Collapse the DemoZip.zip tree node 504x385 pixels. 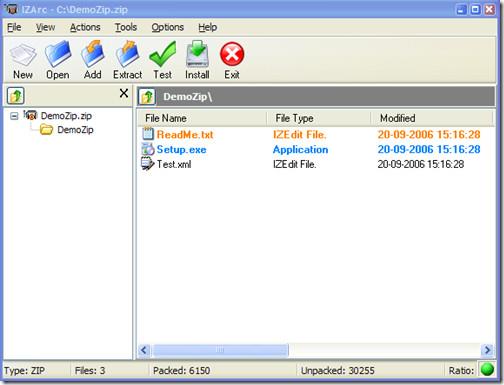click(14, 116)
